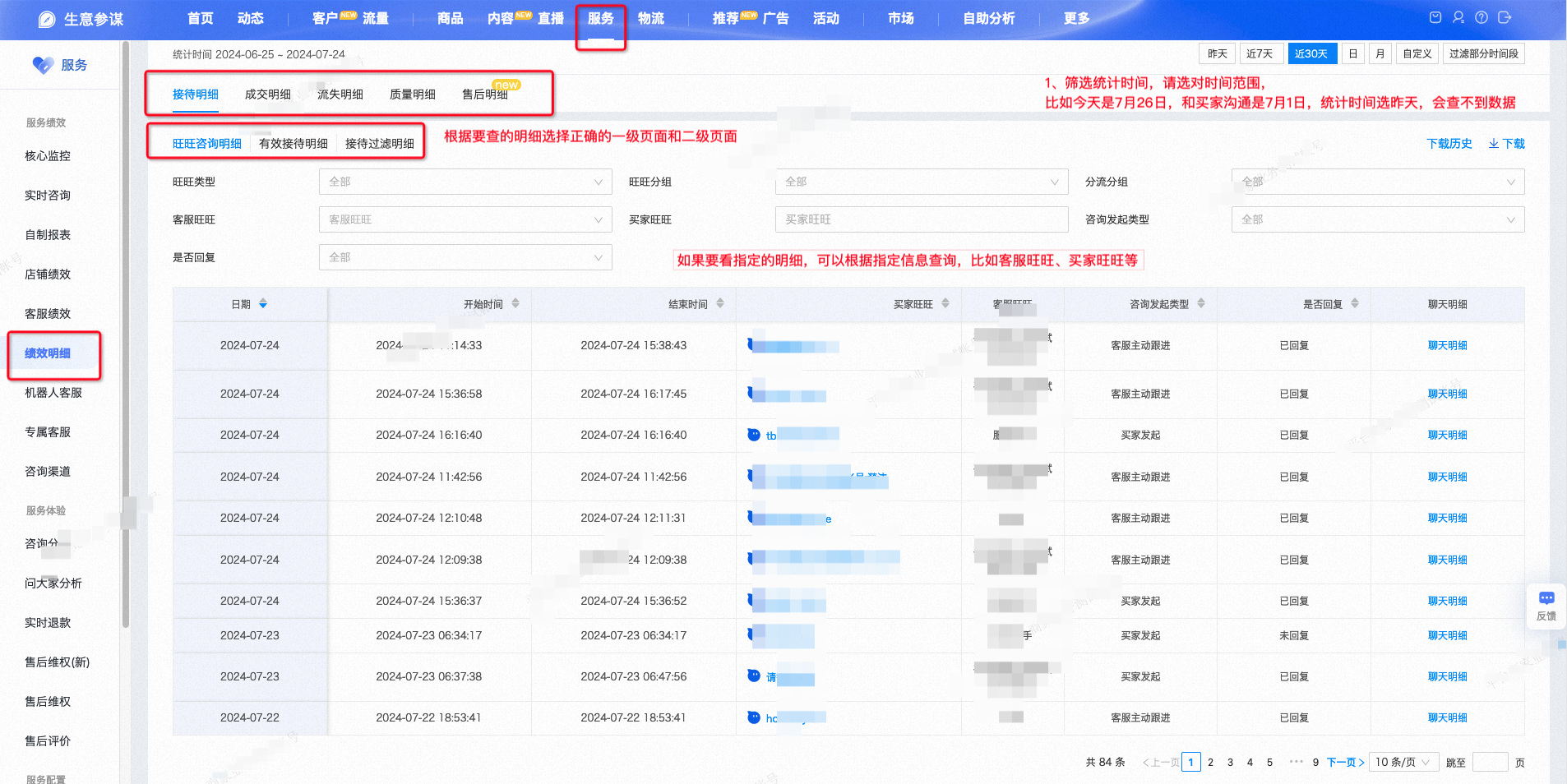Select the 有效接待明细 sub-tab
Screen dimensions: 1567x784
[x=294, y=144]
